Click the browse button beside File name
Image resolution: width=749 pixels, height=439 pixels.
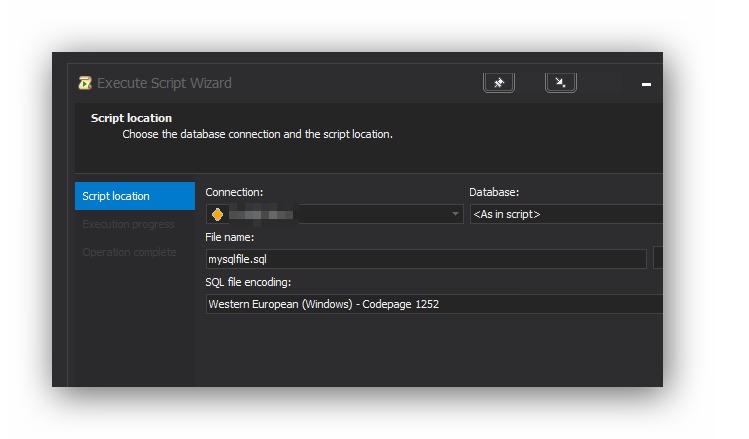coord(658,259)
